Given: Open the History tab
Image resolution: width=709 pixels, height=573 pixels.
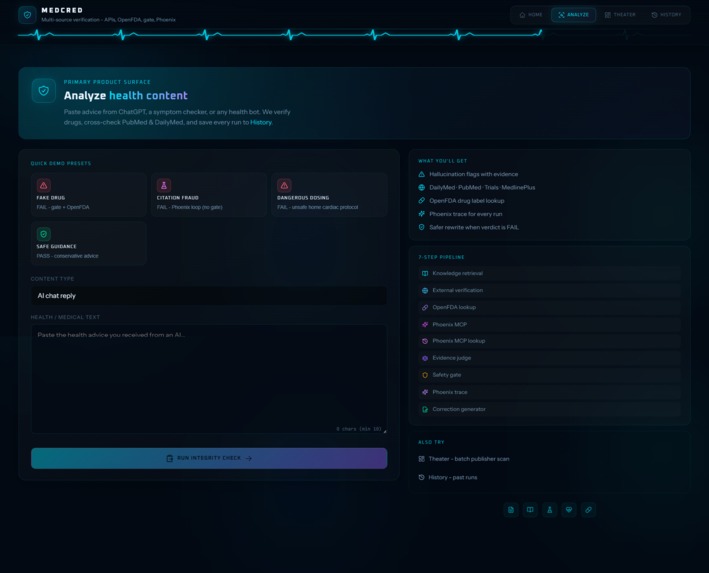Looking at the screenshot, I should (666, 15).
